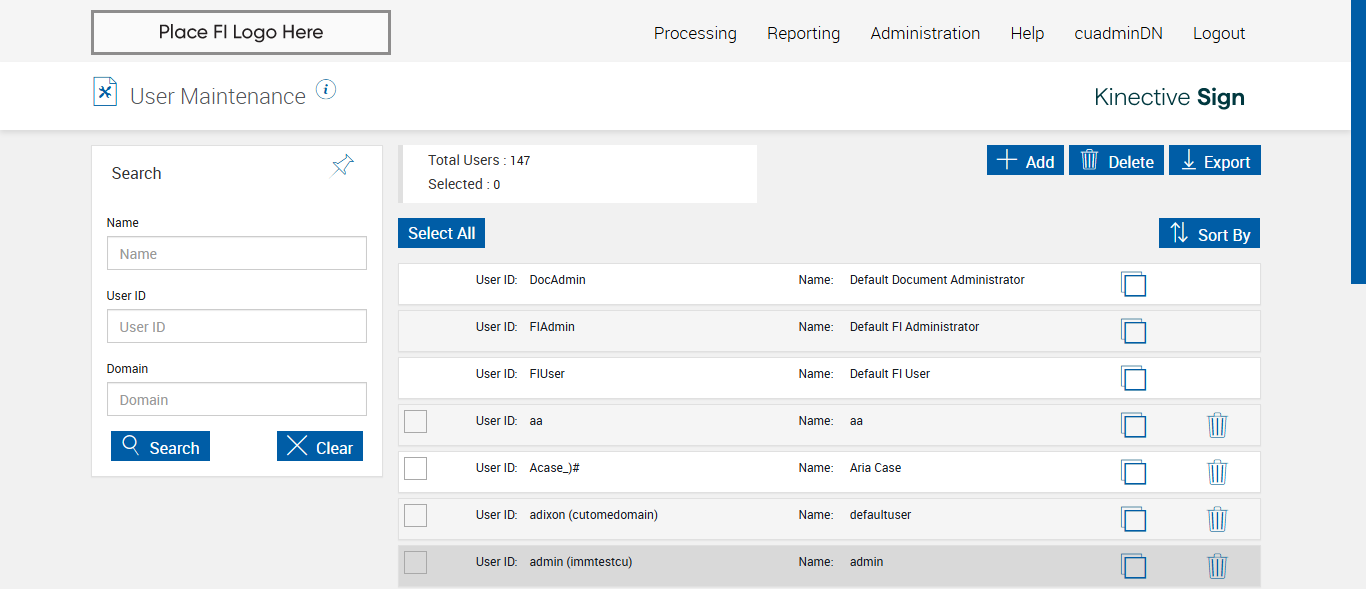The image size is (1366, 589).
Task: Click the Export button
Action: (x=1215, y=161)
